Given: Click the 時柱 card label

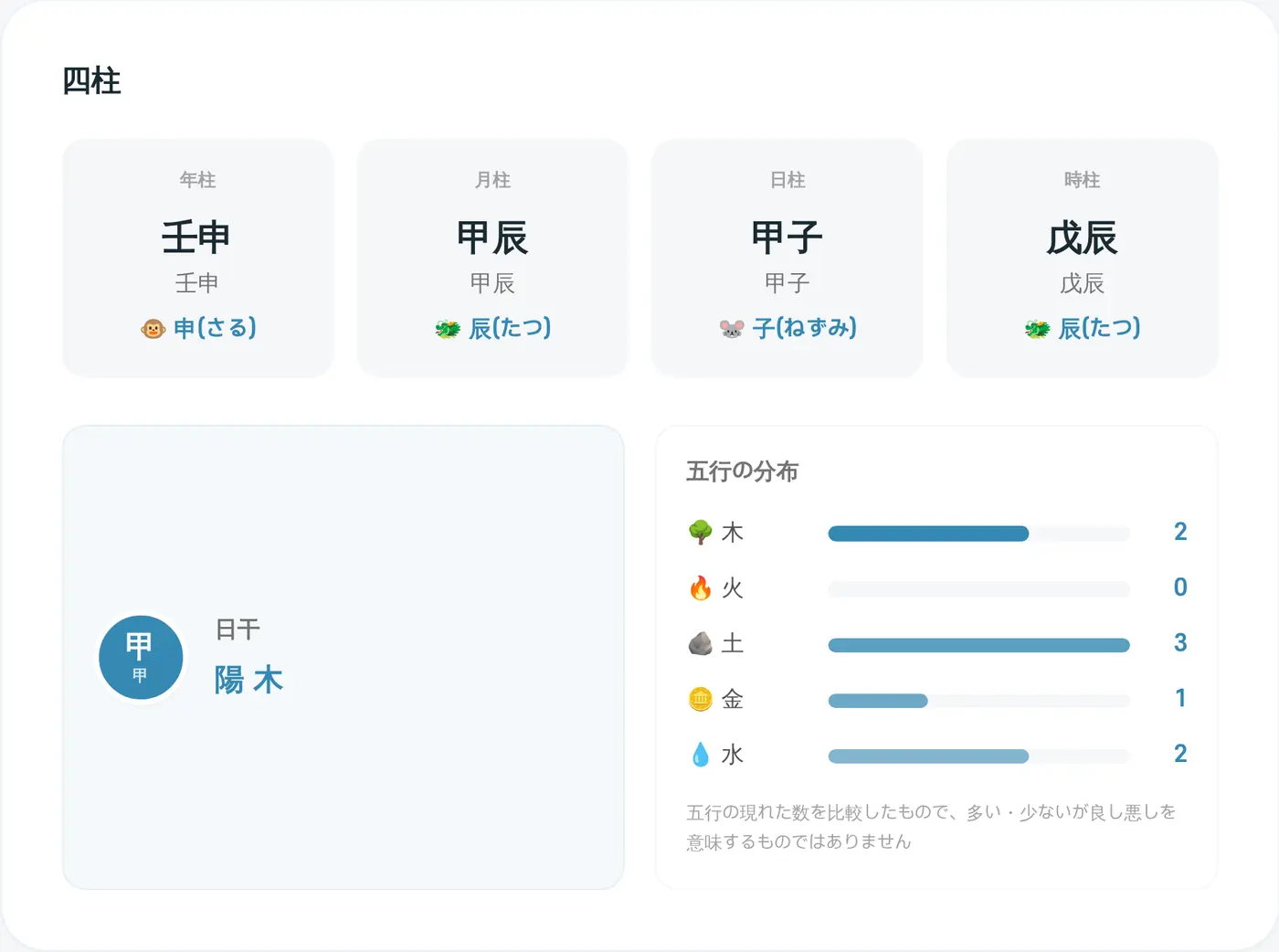Looking at the screenshot, I should pyautogui.click(x=1083, y=180).
